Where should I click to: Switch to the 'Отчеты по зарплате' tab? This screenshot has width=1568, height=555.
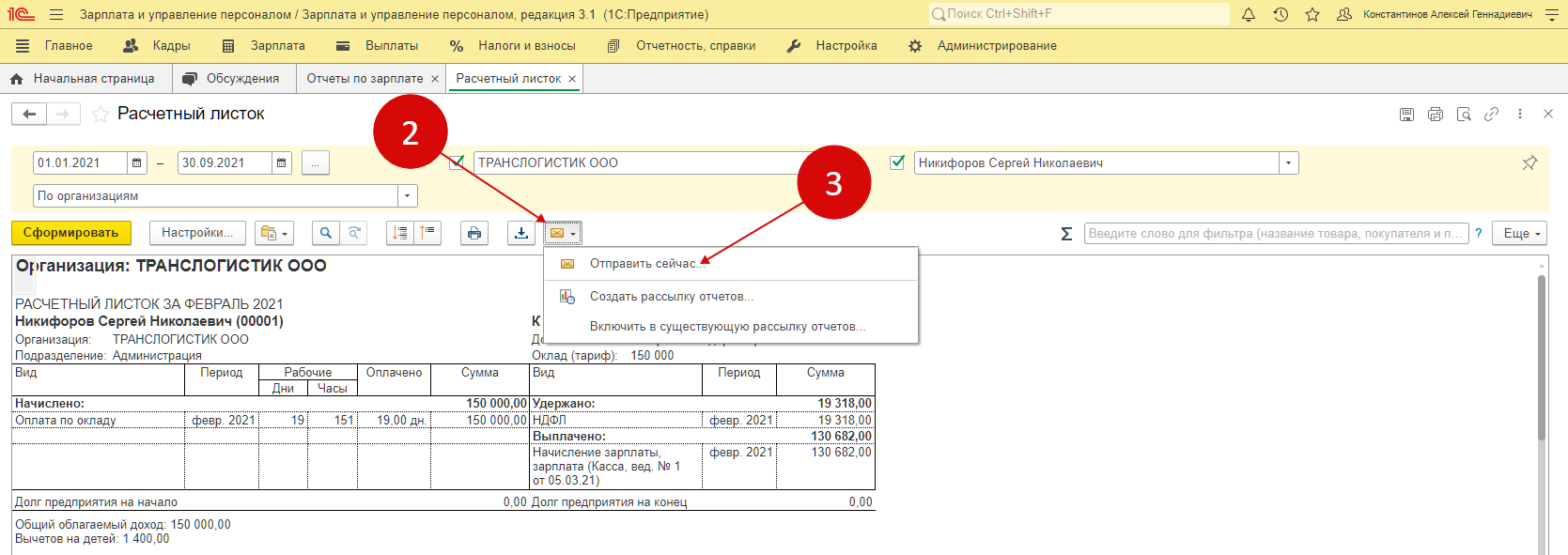coord(365,79)
